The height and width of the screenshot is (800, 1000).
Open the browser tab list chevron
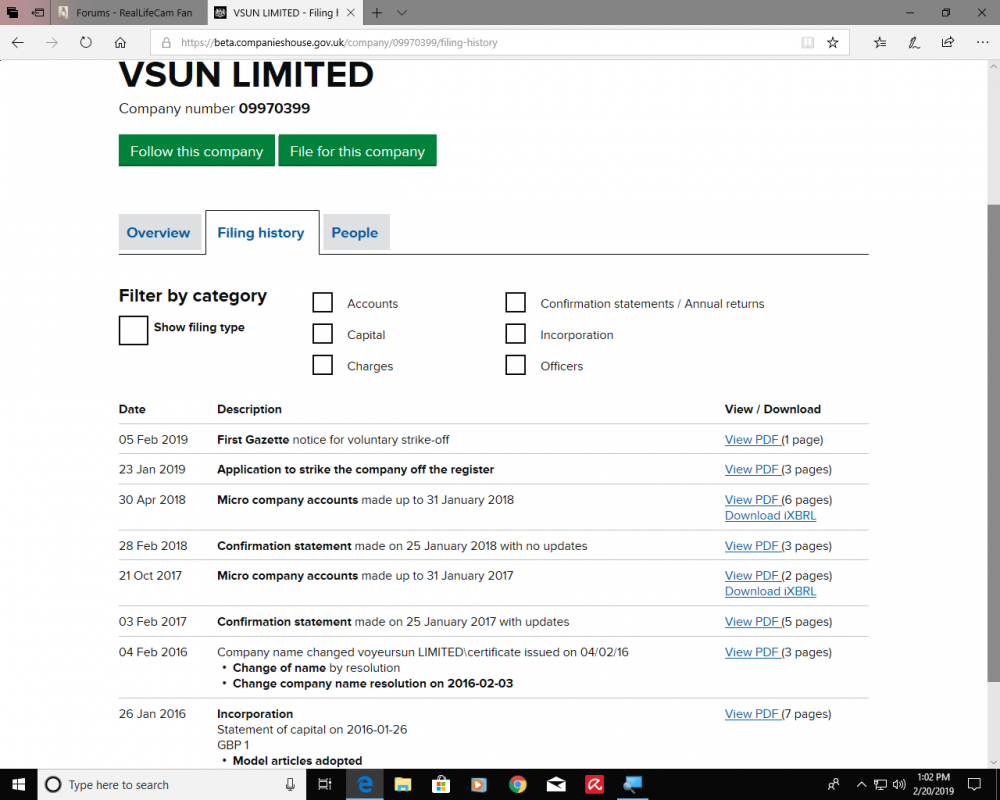click(400, 13)
